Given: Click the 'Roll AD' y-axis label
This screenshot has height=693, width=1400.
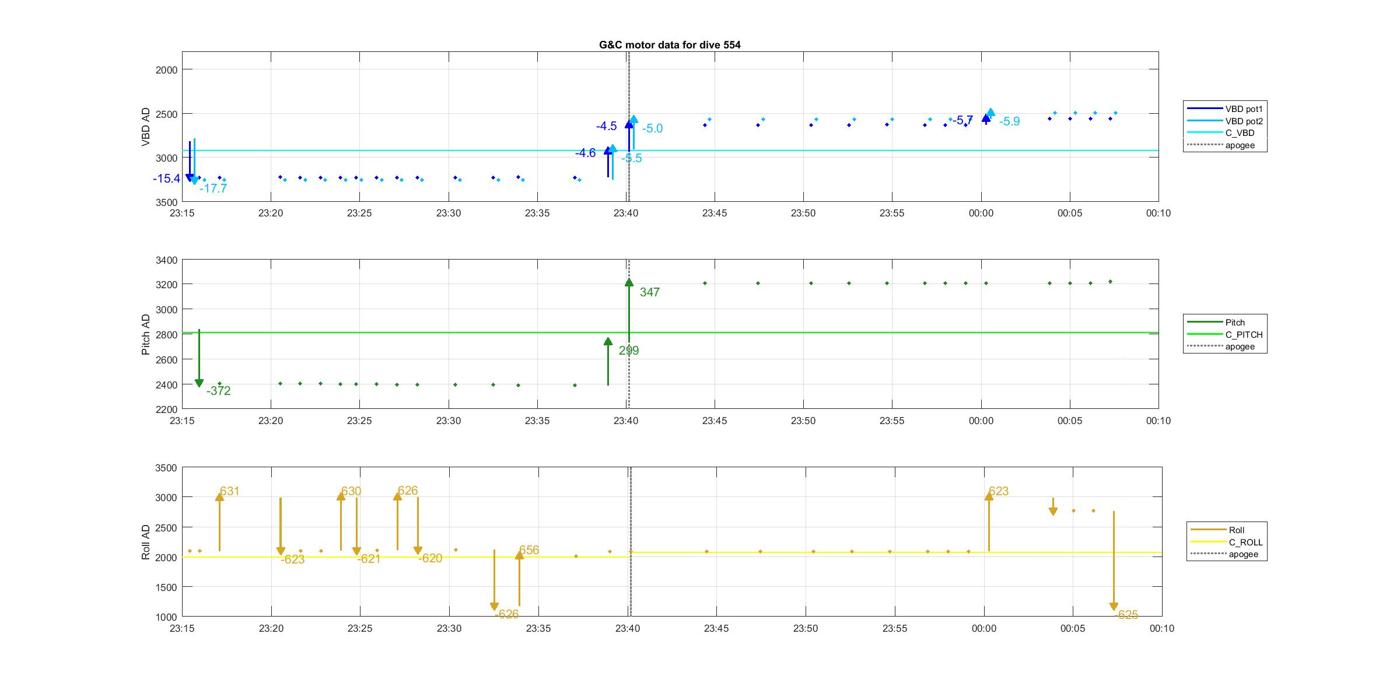Looking at the screenshot, I should tap(146, 542).
